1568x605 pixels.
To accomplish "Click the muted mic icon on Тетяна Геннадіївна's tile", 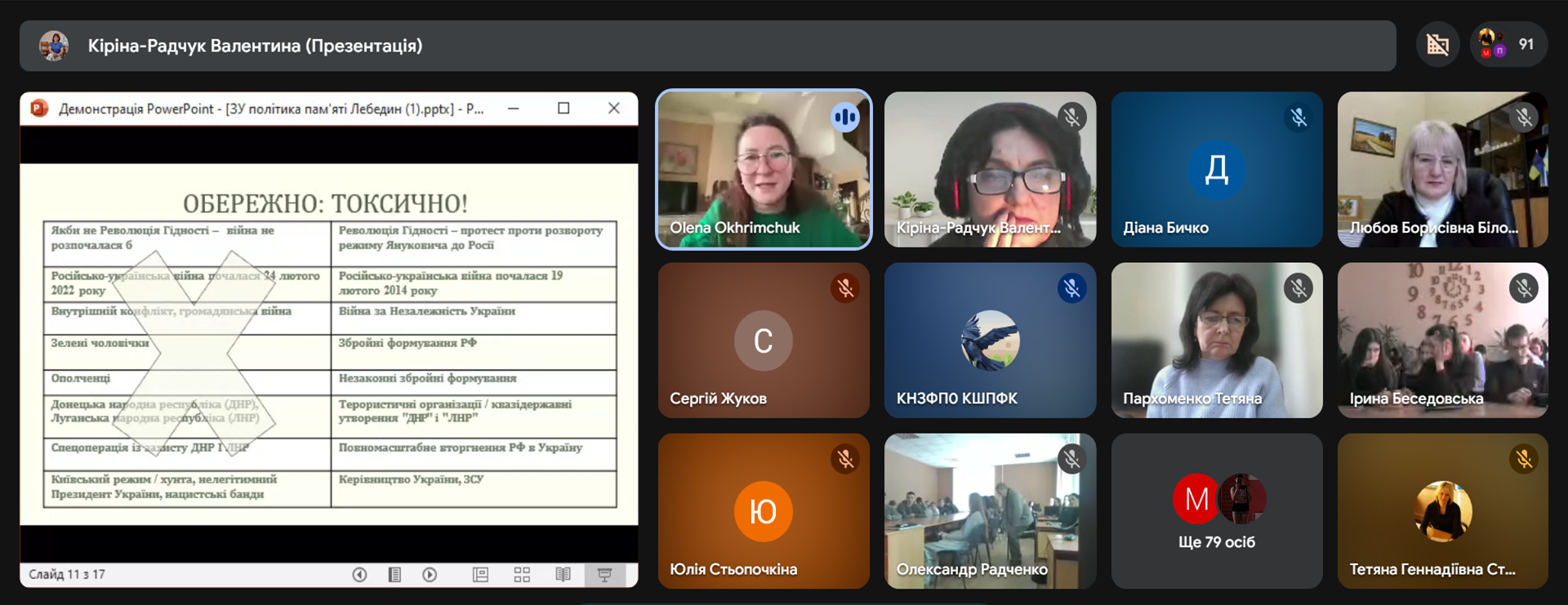I will (1524, 459).
